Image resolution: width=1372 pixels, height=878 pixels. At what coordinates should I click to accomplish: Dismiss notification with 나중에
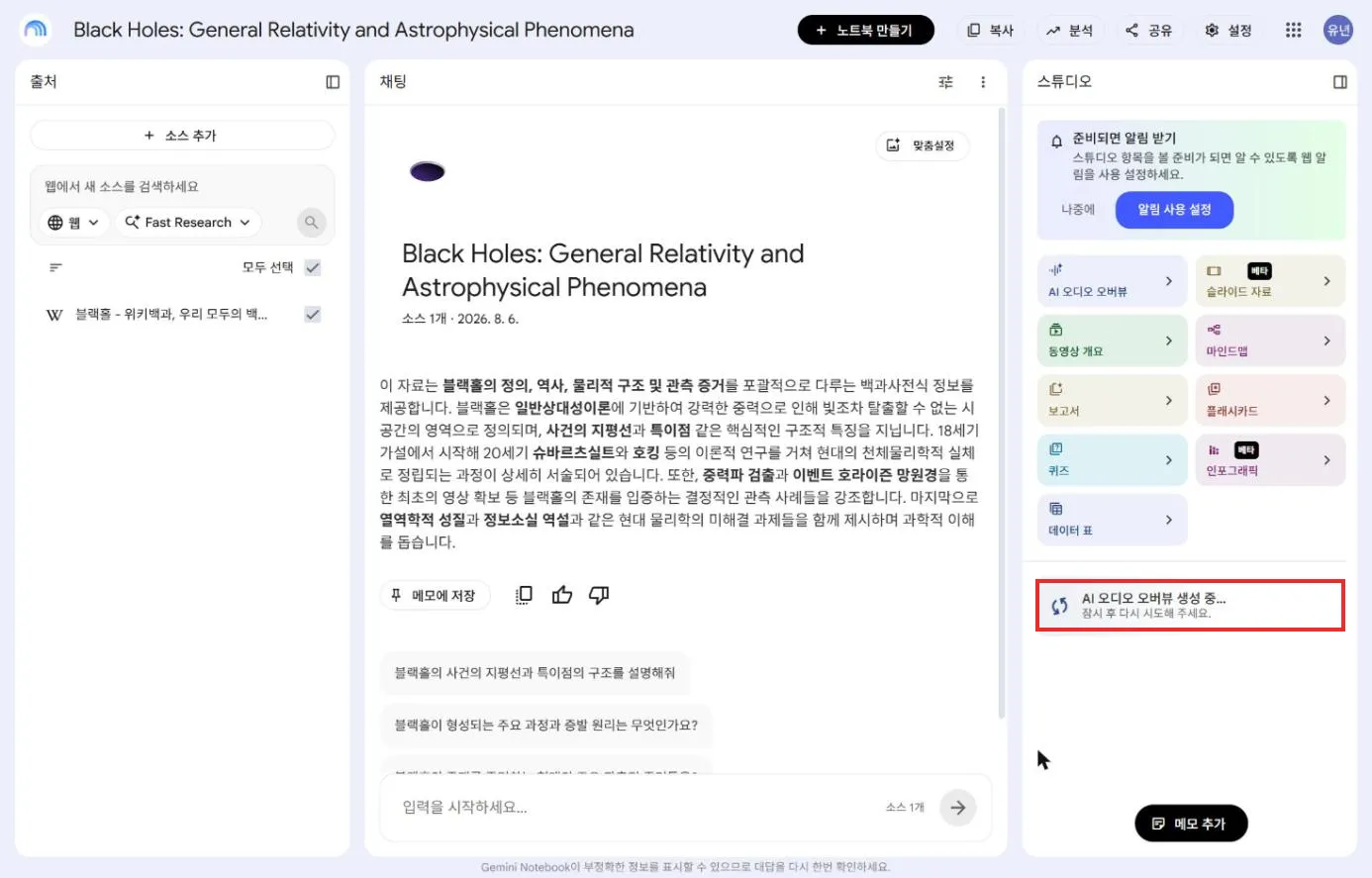point(1078,210)
